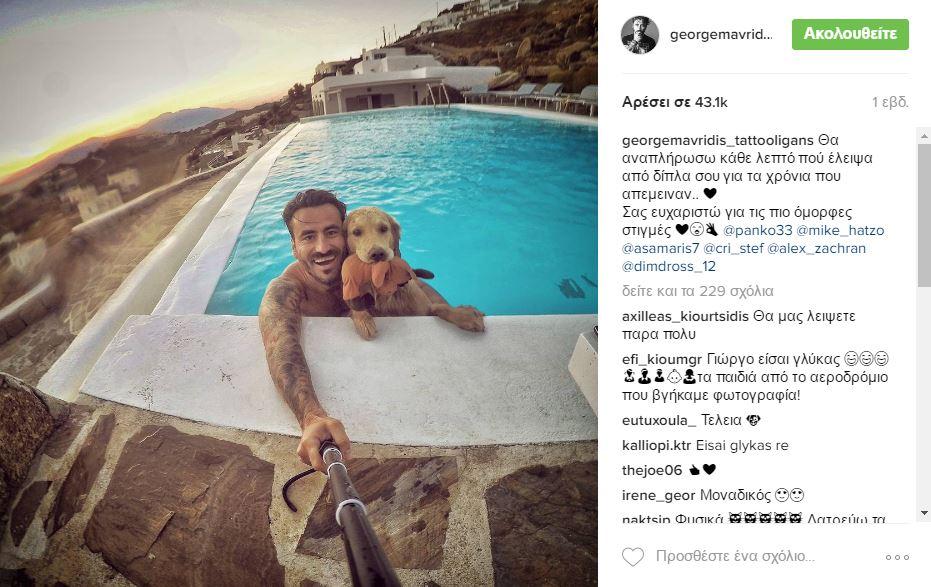
Task: Open @dimdross_12 mention link
Action: (x=669, y=266)
